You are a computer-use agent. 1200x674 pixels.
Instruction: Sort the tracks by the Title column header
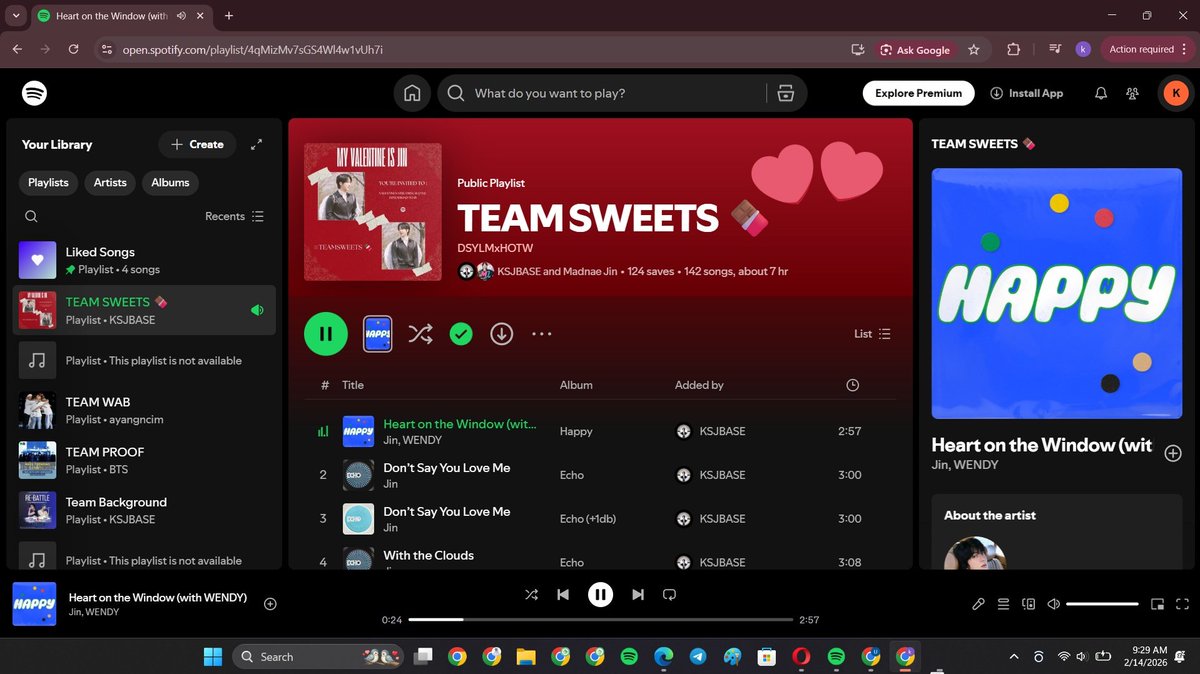coord(353,385)
